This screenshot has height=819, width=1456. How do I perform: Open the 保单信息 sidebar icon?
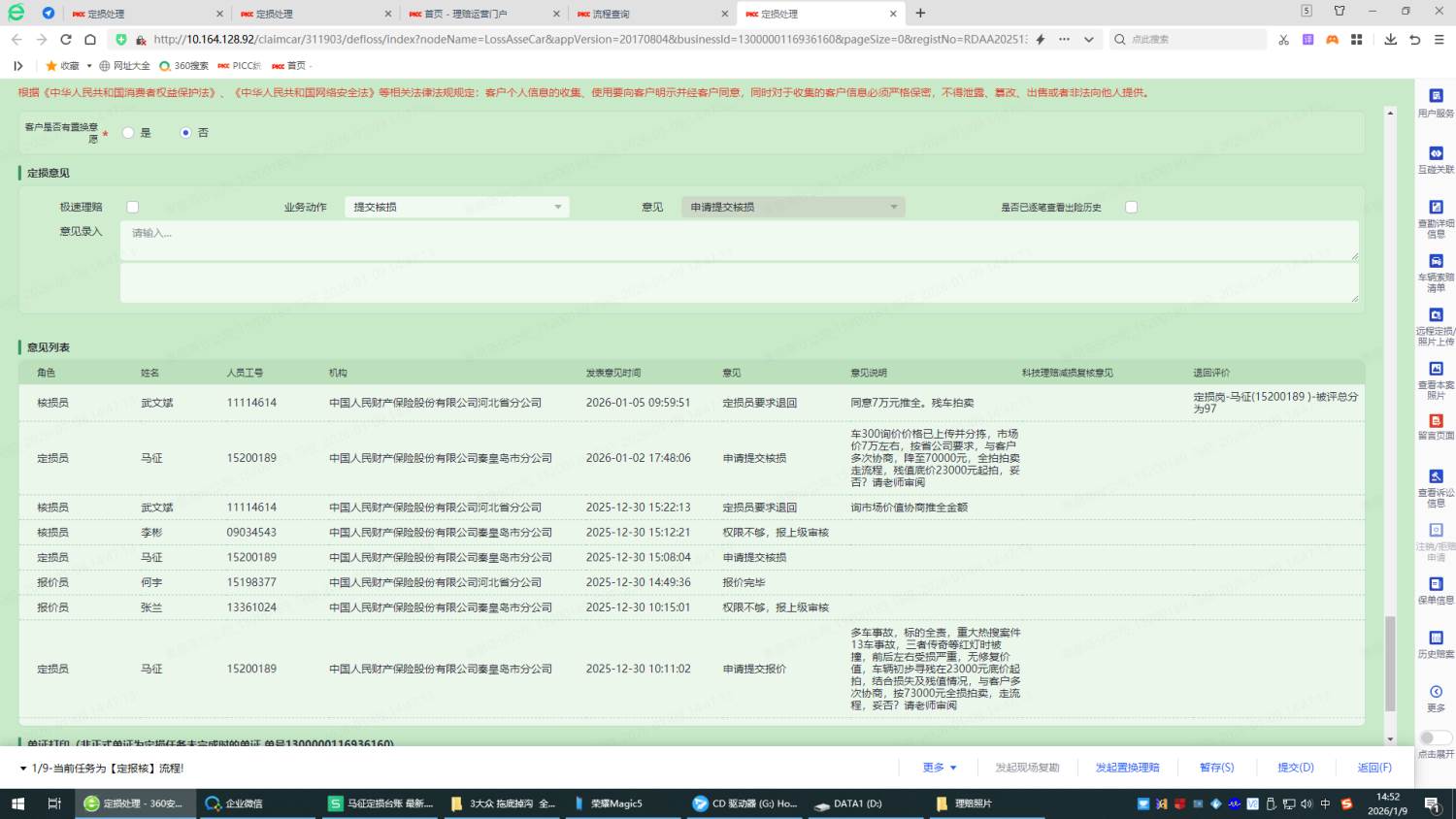(1436, 584)
